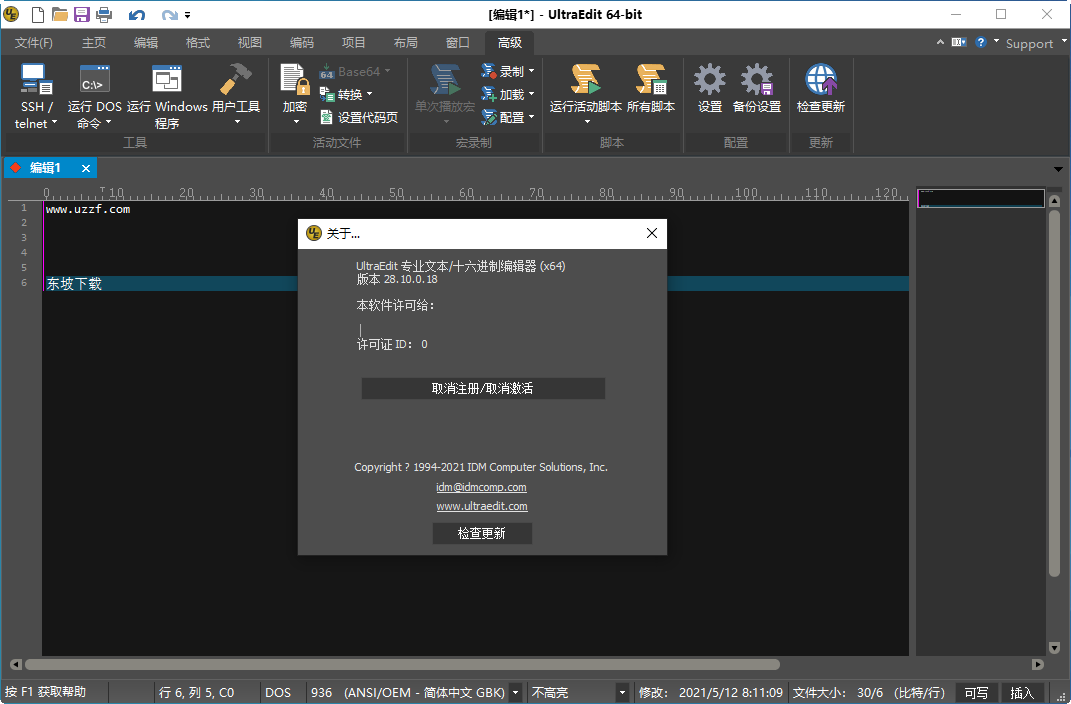Click the New file icon in title bar
This screenshot has height=704, width=1071.
(x=38, y=14)
